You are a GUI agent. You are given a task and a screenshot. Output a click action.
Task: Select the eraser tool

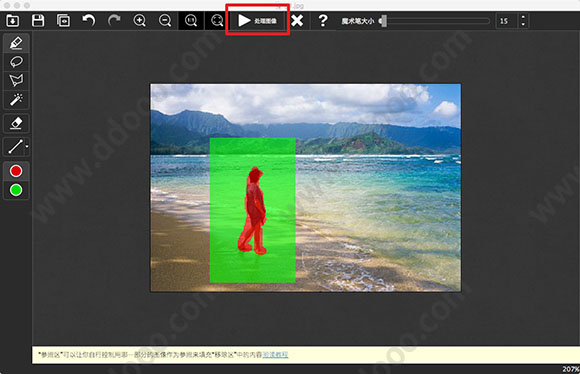tap(16, 123)
